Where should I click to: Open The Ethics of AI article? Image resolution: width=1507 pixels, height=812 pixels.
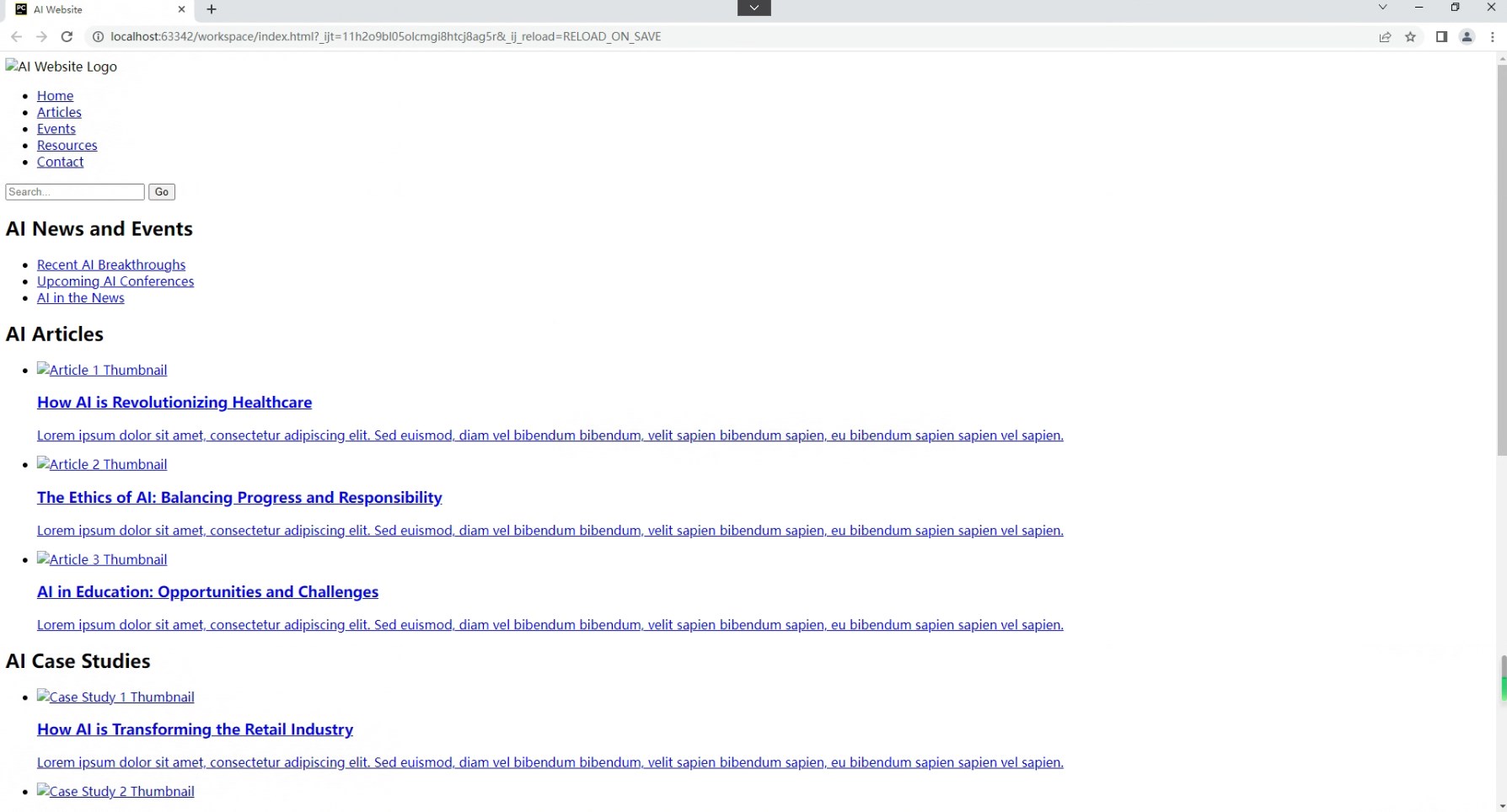[x=239, y=498]
